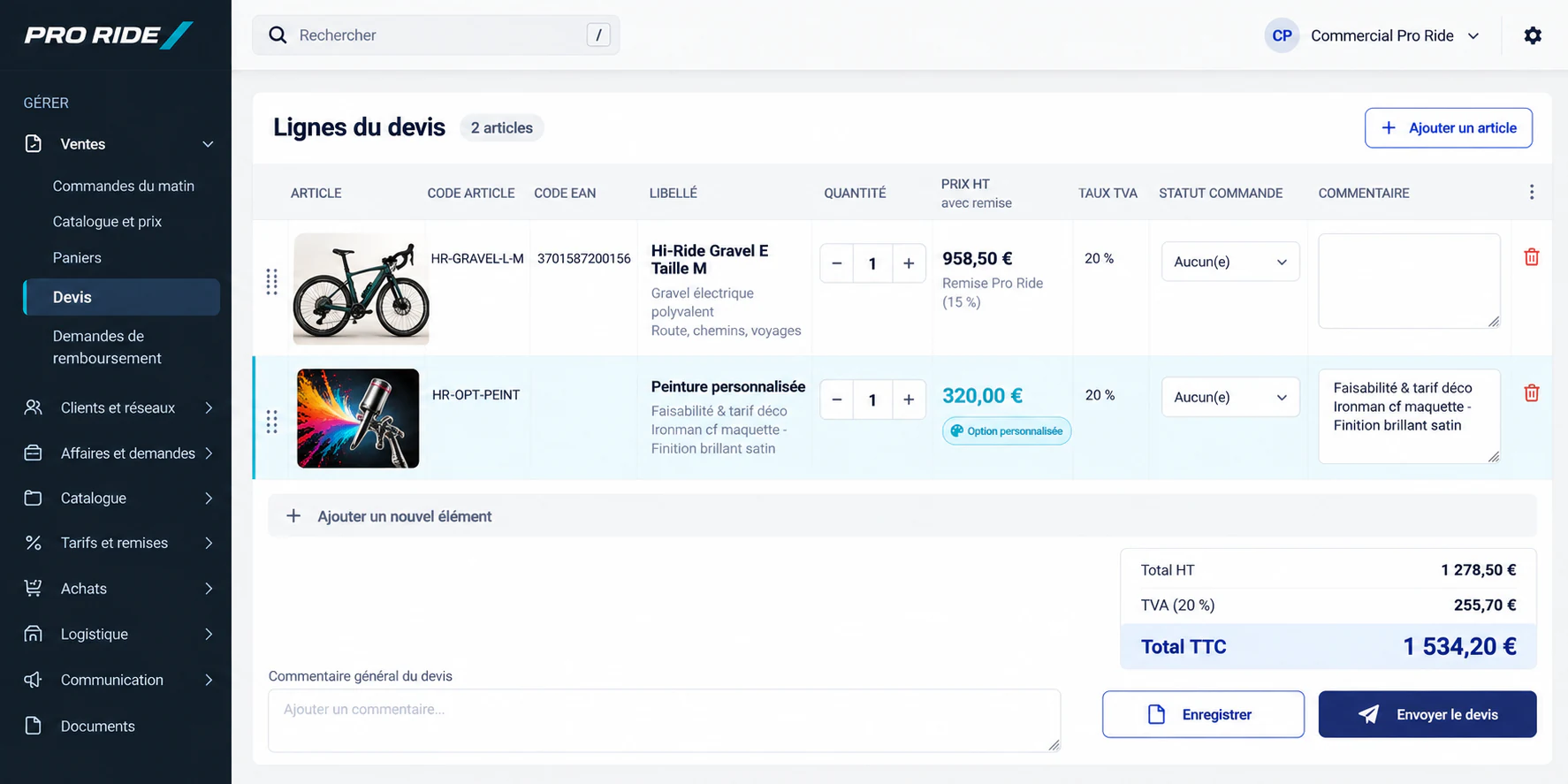The image size is (1568, 784).
Task: Focus the Rechercher search field
Action: pyautogui.click(x=436, y=35)
